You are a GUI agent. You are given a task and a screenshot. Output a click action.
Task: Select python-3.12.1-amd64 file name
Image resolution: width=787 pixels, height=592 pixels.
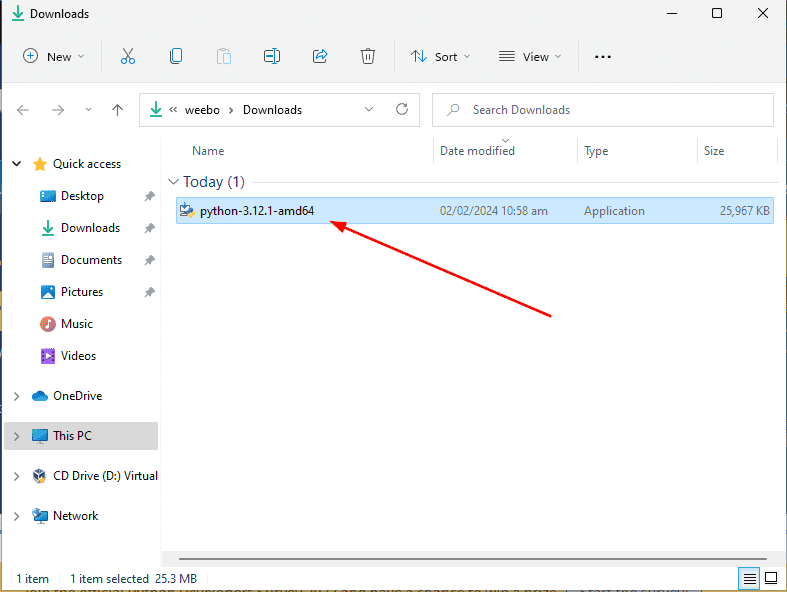click(256, 211)
